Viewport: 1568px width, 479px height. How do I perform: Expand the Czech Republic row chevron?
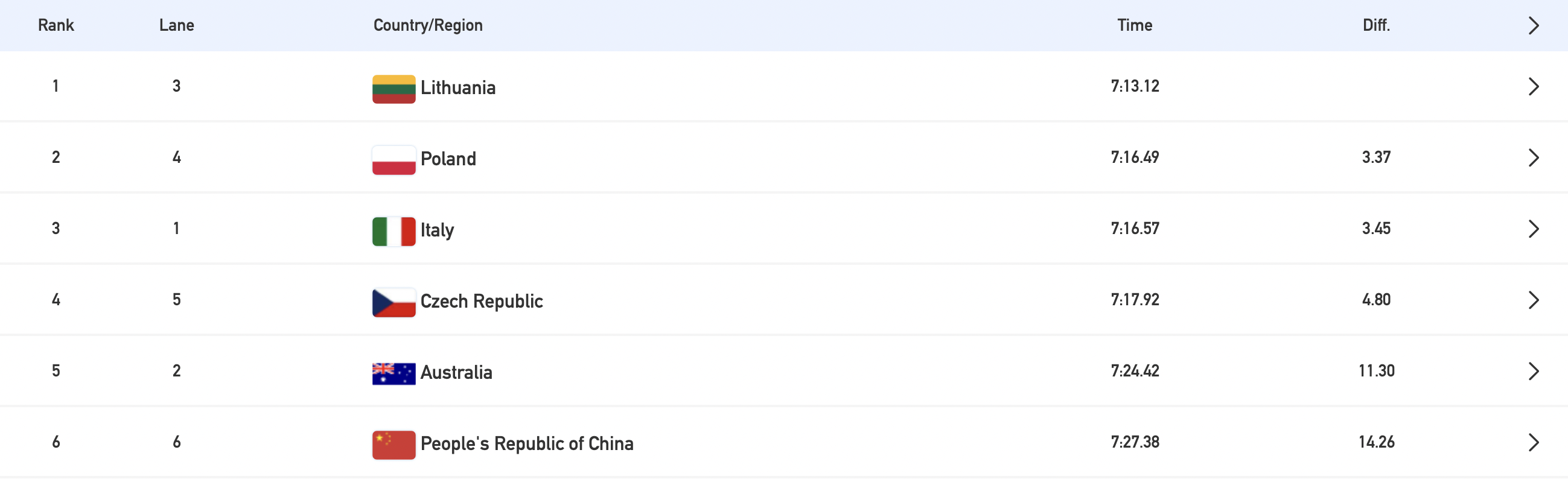point(1534,300)
